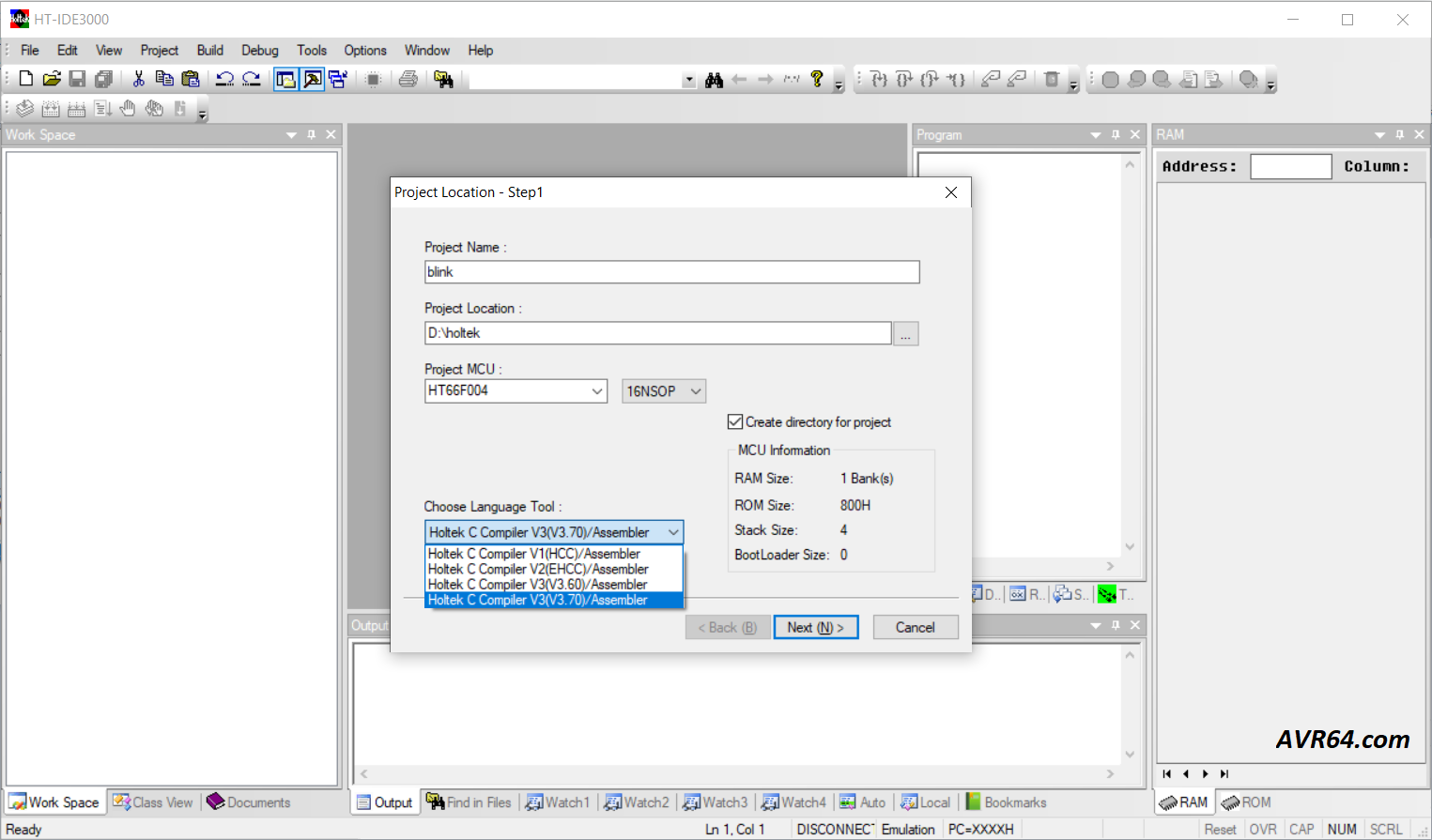Viewport: 1432px width, 840px height.
Task: Click the Open folder toolbar icon
Action: coord(52,80)
